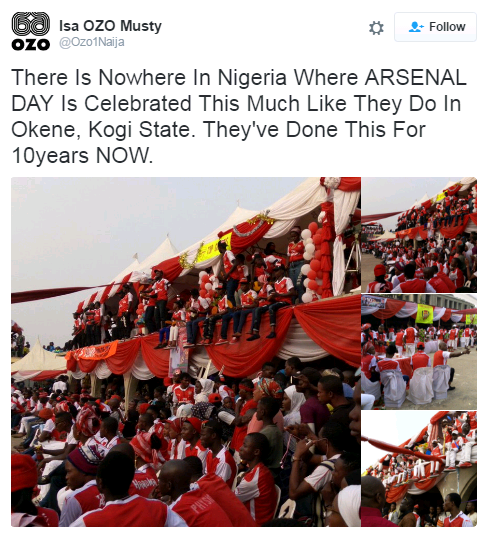Click the OZO profile avatar
Image resolution: width=478 pixels, height=533 pixels.
tap(31, 31)
